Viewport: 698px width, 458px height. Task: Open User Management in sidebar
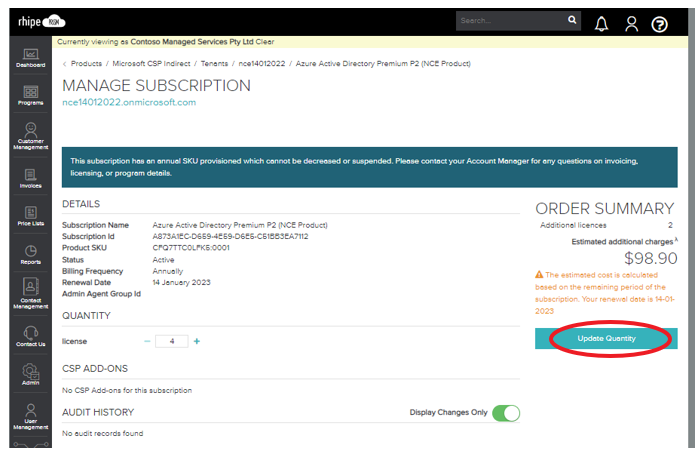(x=30, y=417)
